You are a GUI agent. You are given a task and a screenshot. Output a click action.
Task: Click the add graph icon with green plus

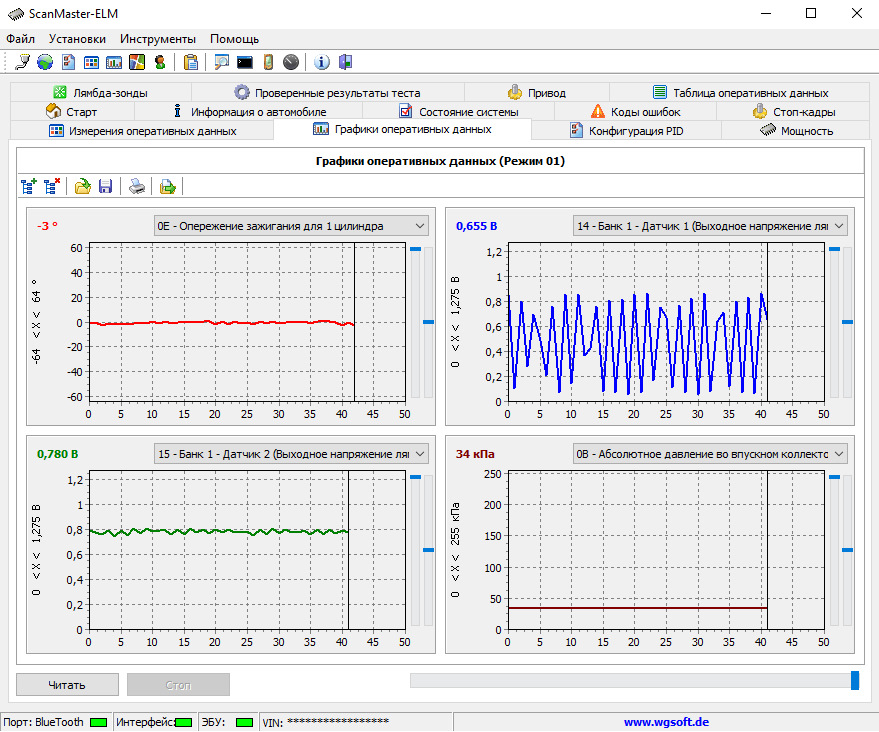pyautogui.click(x=29, y=186)
